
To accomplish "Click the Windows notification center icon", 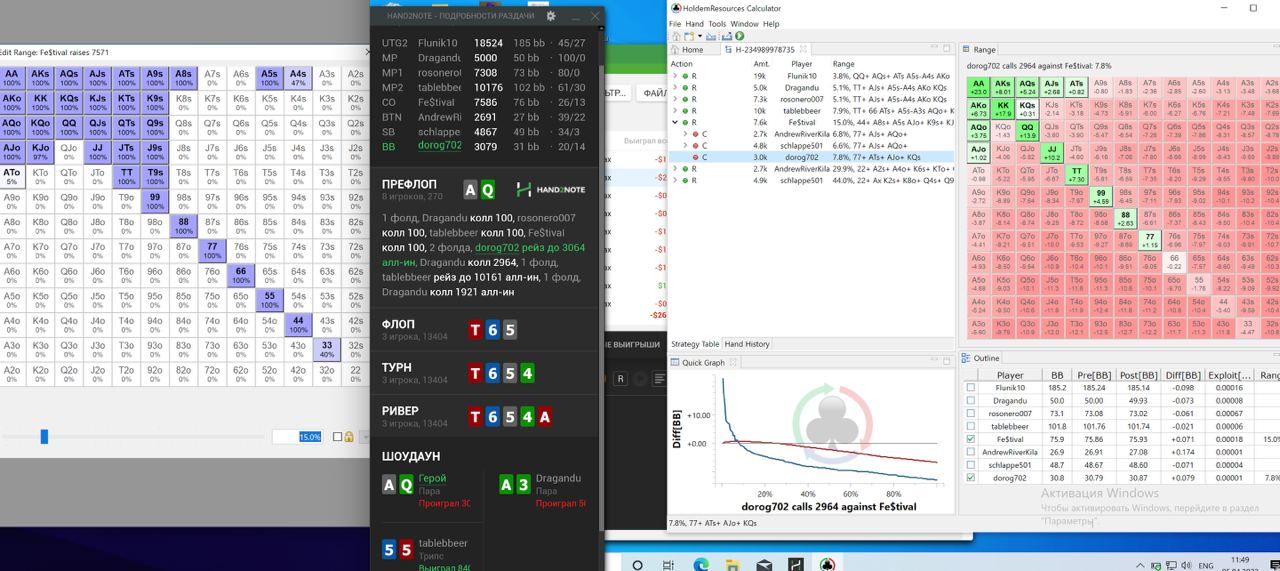I will 1274,565.
